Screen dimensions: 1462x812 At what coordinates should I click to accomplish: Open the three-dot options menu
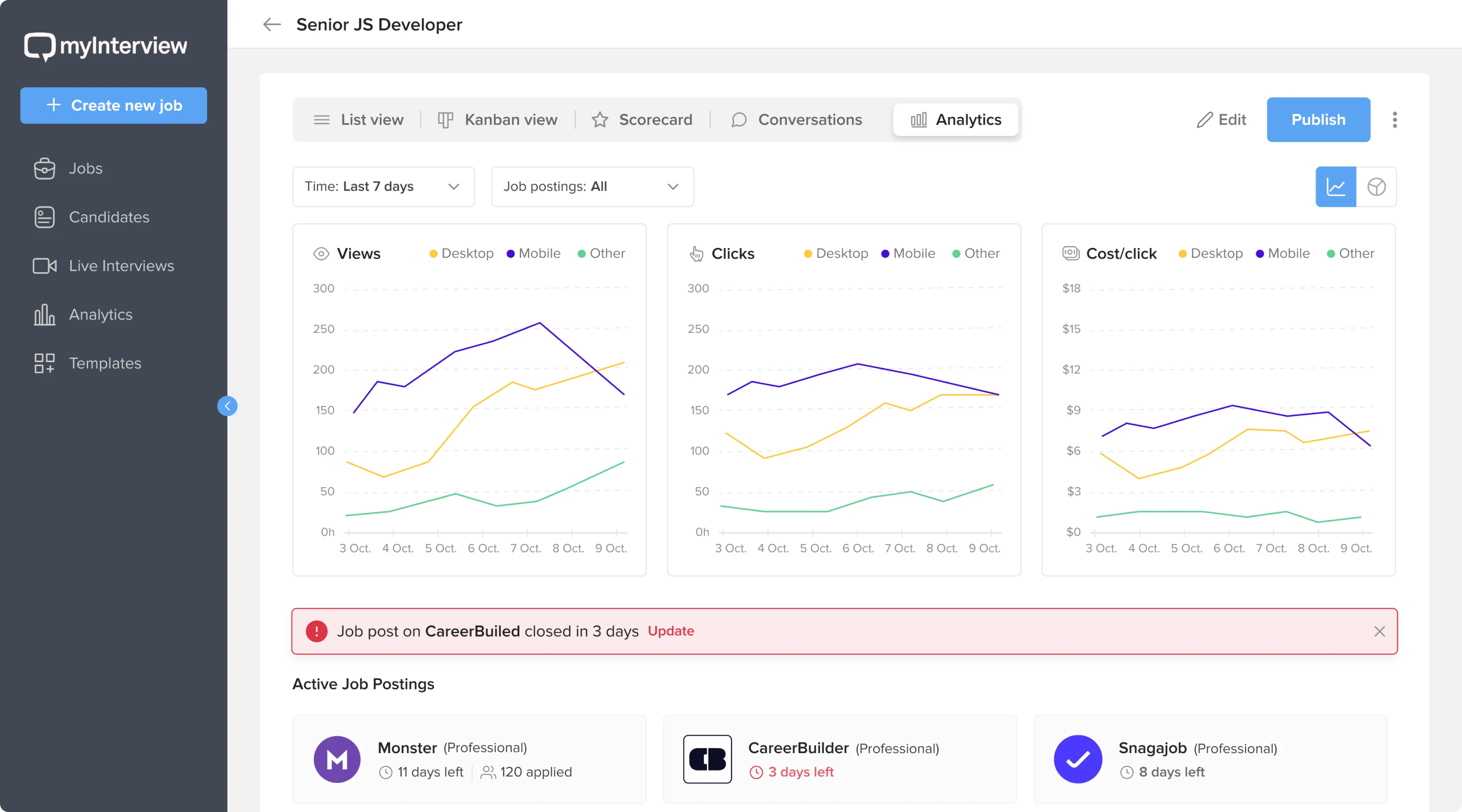coord(1395,120)
